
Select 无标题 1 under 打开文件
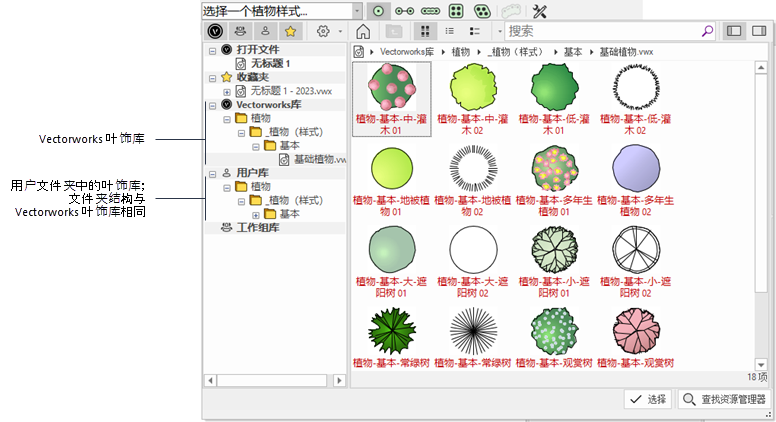pyautogui.click(x=270, y=63)
